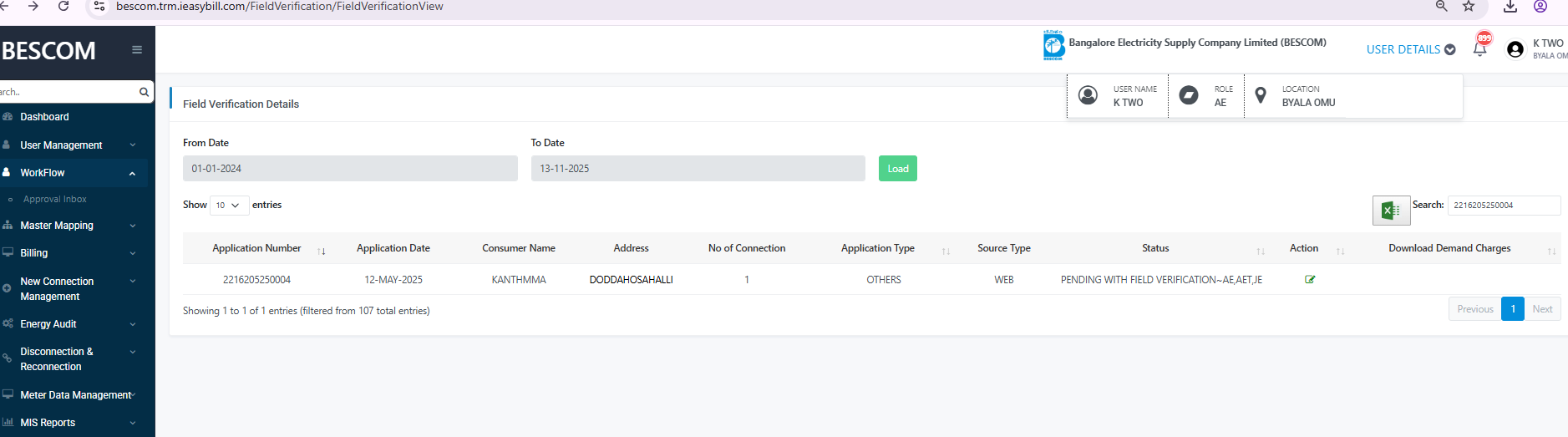The image size is (1568, 437).
Task: Expand the MIS Reports menu
Action: point(74,423)
